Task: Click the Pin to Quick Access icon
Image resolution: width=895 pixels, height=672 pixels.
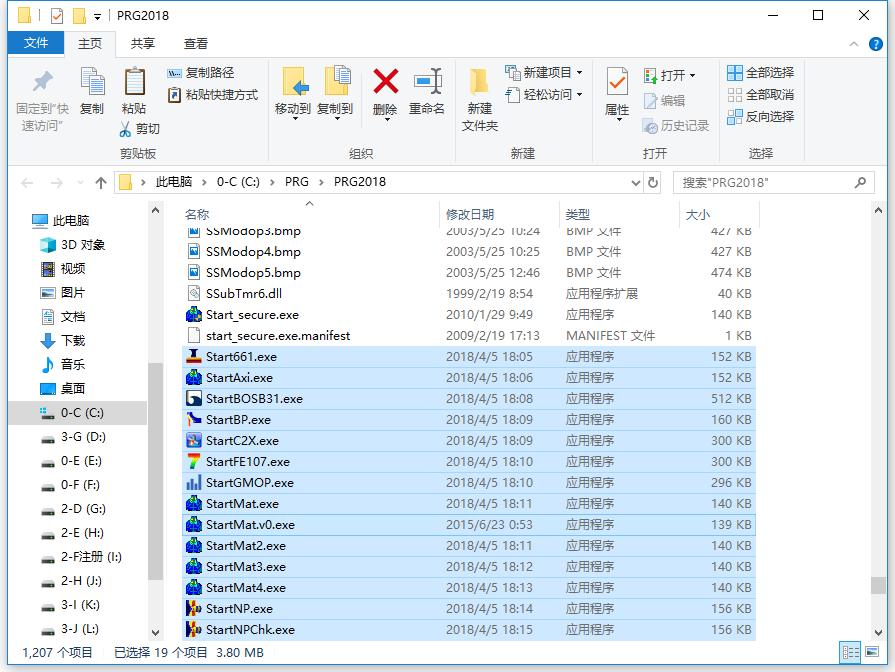Action: tap(42, 82)
